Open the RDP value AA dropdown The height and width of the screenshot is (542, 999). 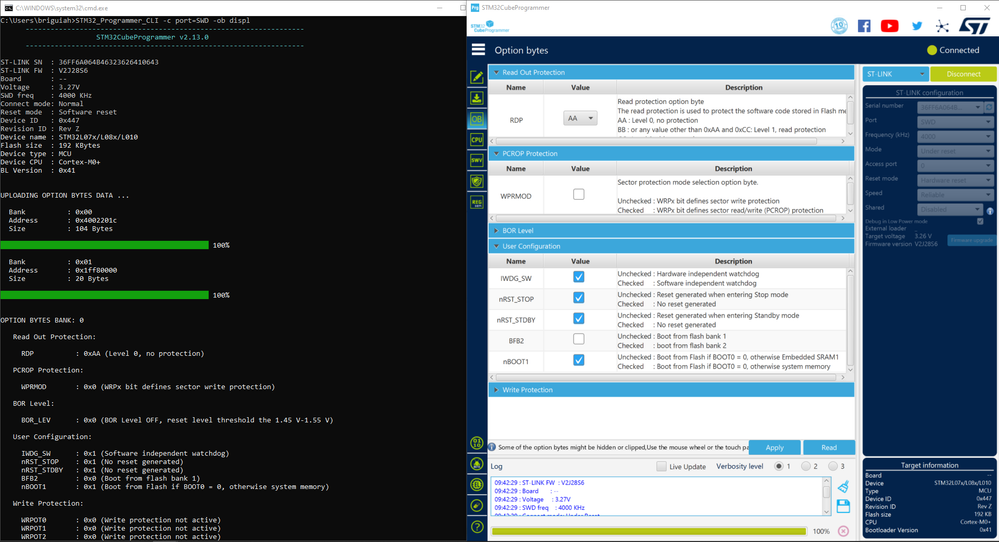(x=580, y=118)
